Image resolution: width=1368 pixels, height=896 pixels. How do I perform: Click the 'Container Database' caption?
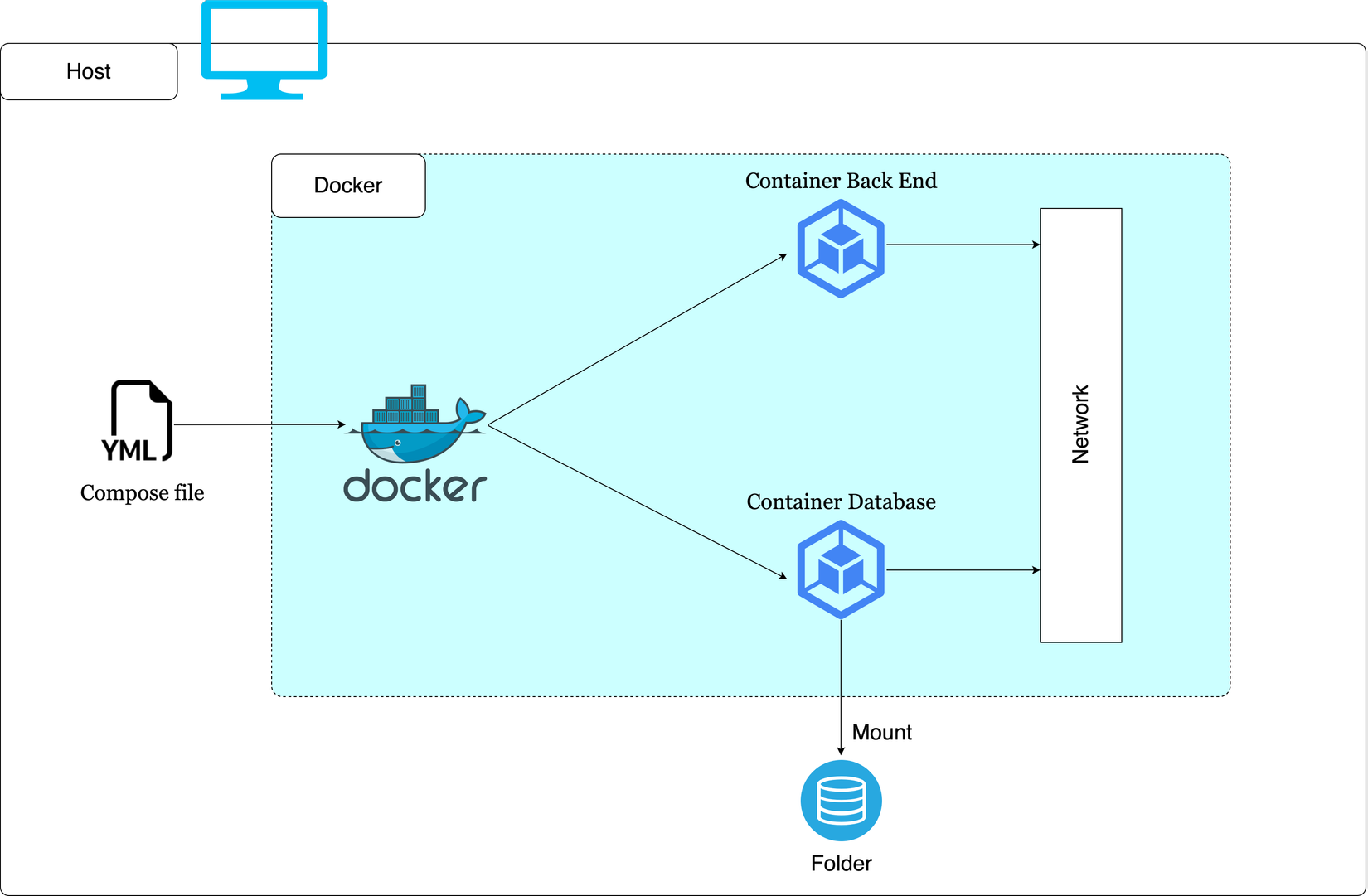pos(841,502)
